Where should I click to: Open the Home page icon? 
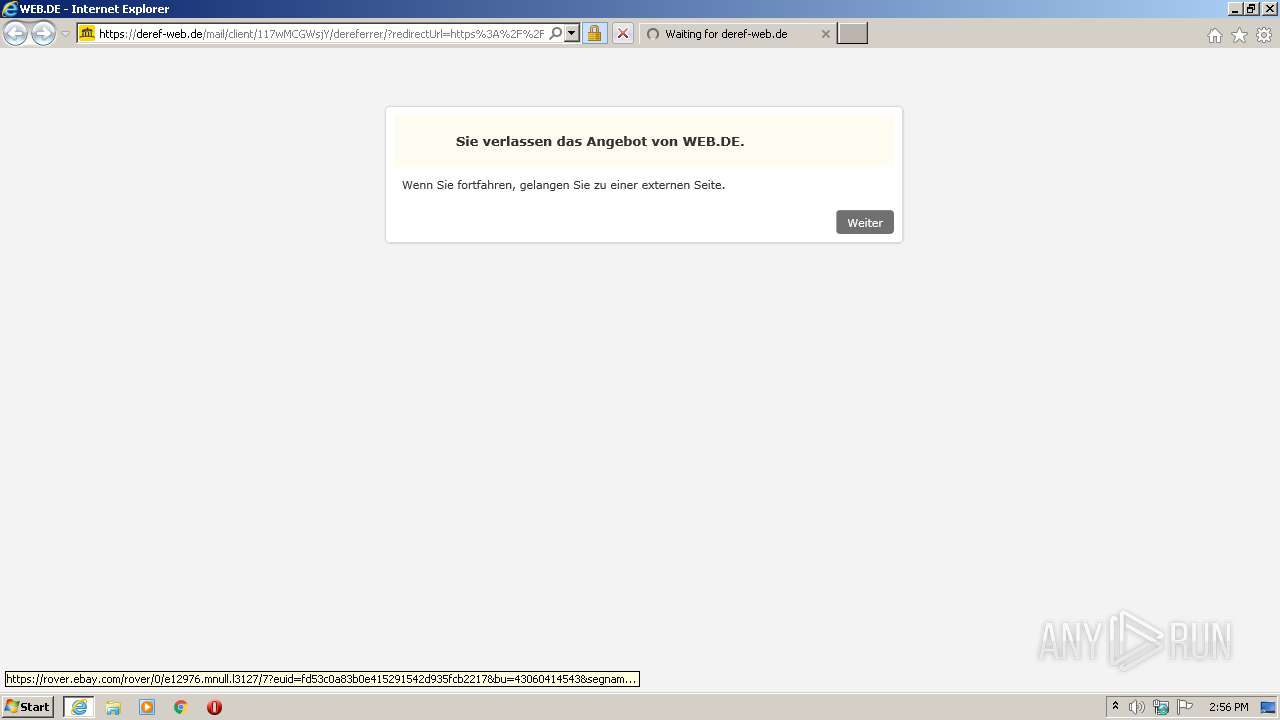tap(1214, 35)
